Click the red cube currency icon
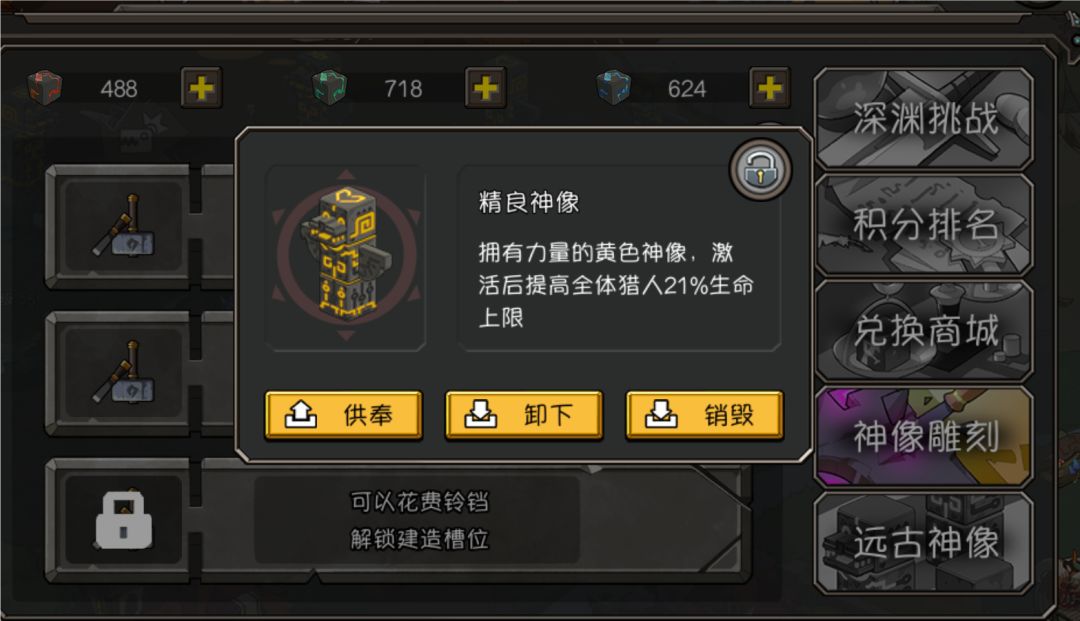Viewport: 1080px width, 621px height. tap(45, 88)
